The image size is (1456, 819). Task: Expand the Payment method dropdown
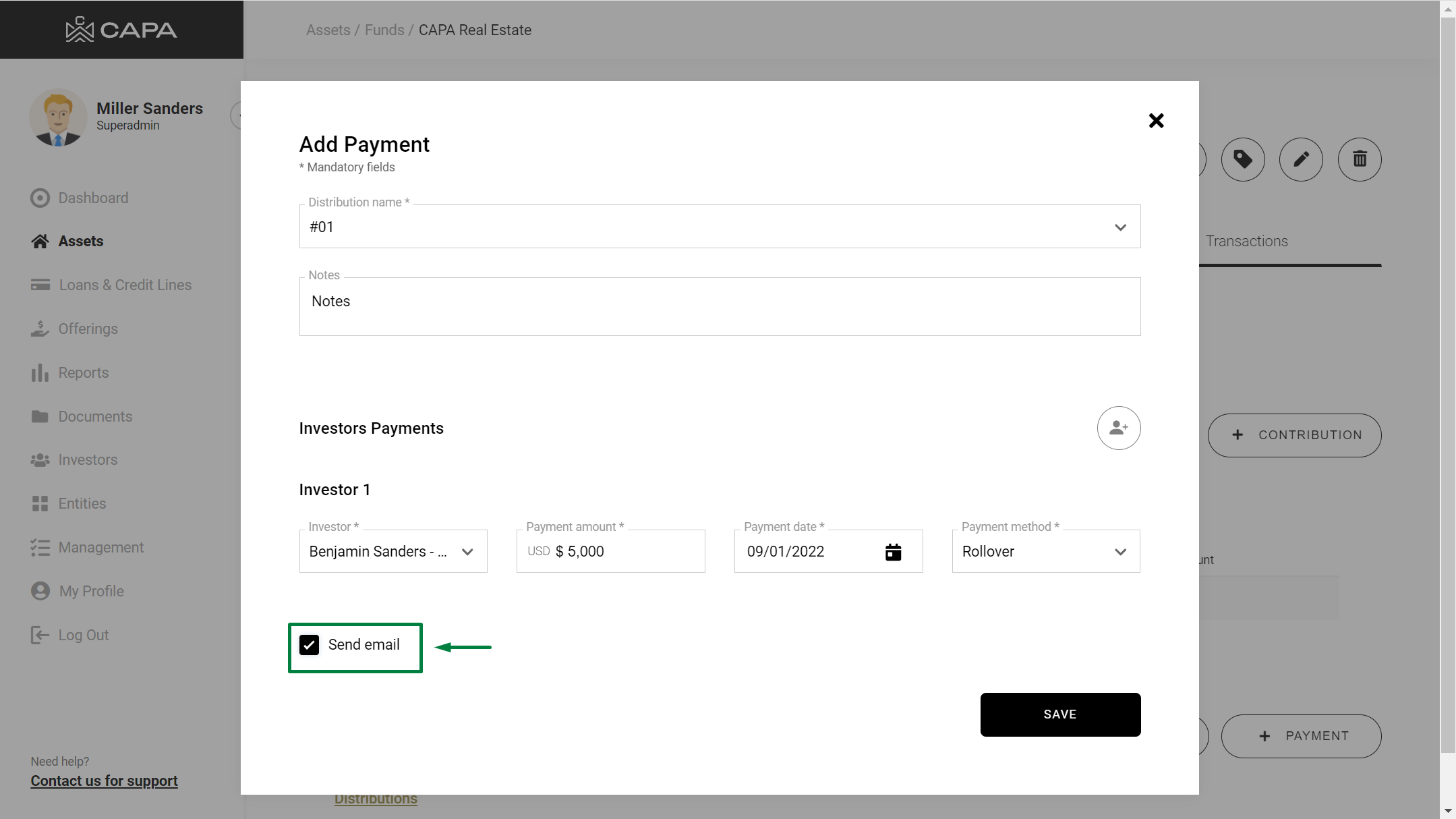[1120, 552]
